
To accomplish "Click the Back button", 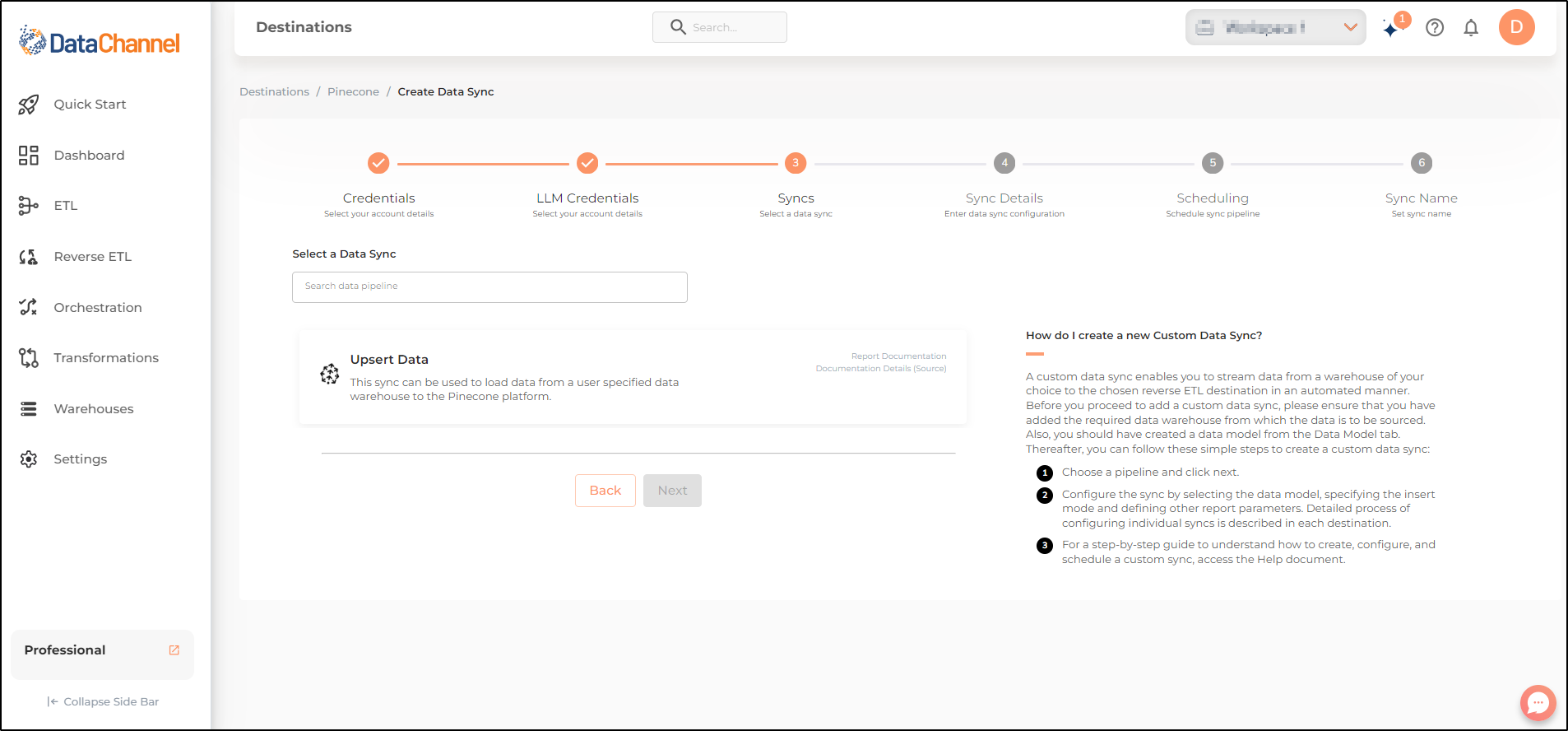I will pos(605,491).
